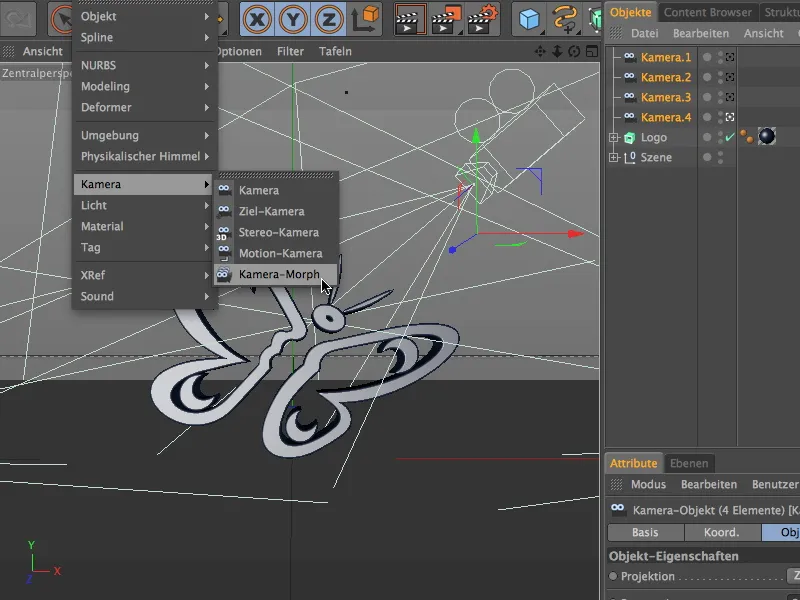Open Benutzer menu in Attribute panel

(x=774, y=484)
